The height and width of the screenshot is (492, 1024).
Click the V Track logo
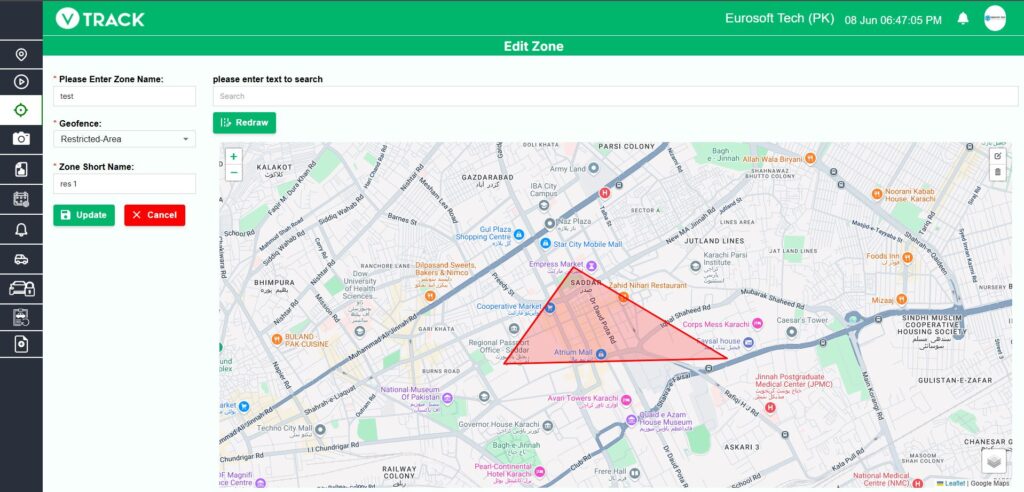100,19
